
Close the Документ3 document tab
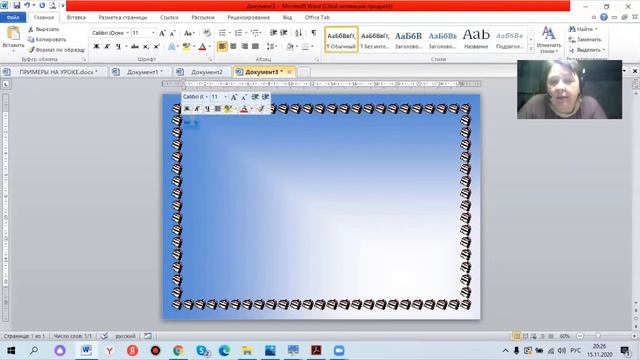click(289, 72)
